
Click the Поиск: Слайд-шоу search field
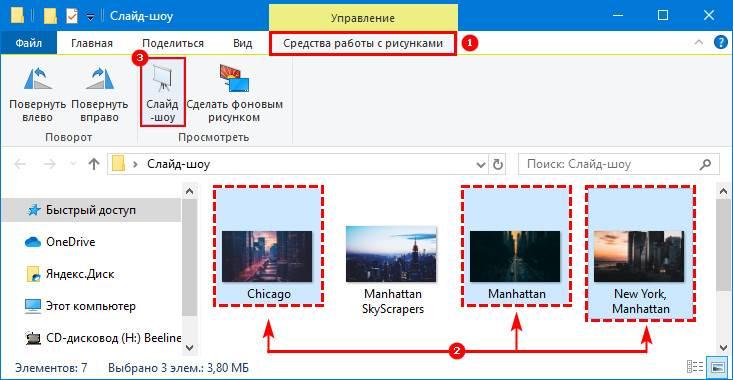point(618,164)
